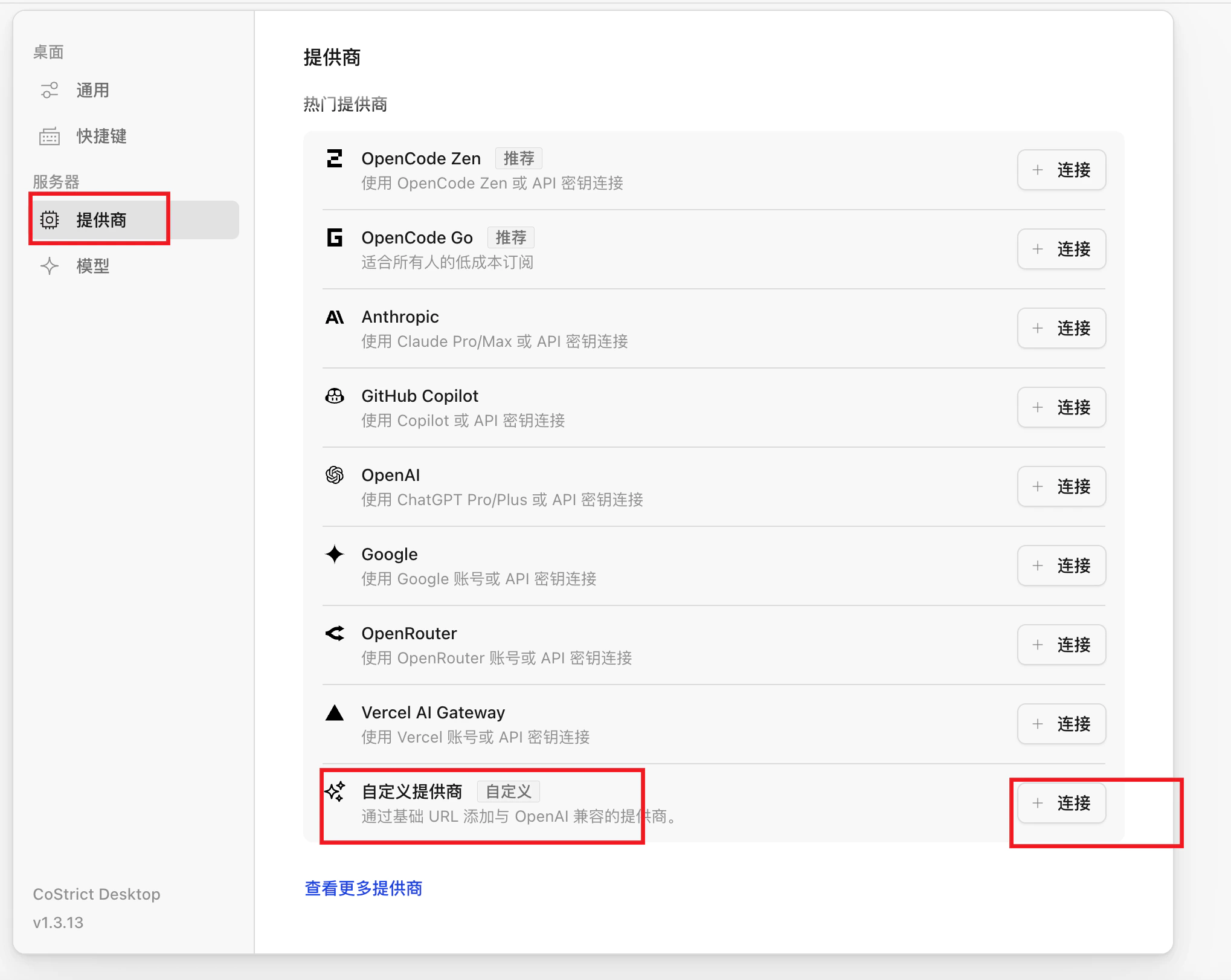
Task: Click the Vercel triangle logo icon
Action: 335,712
